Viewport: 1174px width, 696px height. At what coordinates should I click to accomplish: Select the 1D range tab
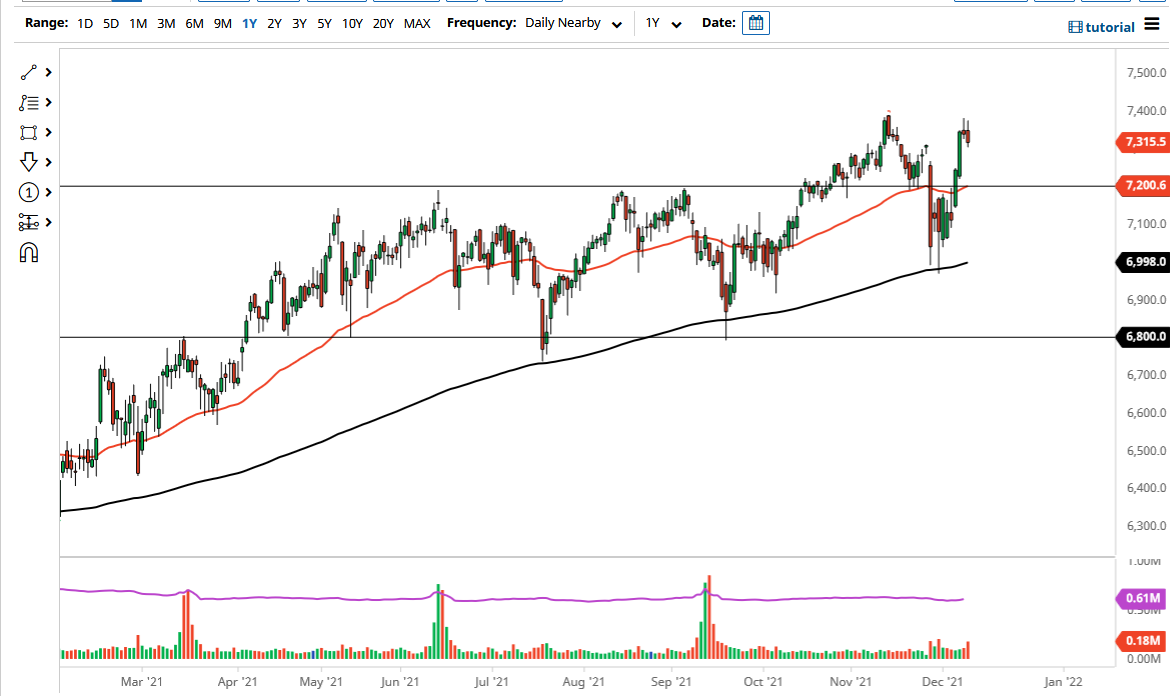(84, 22)
